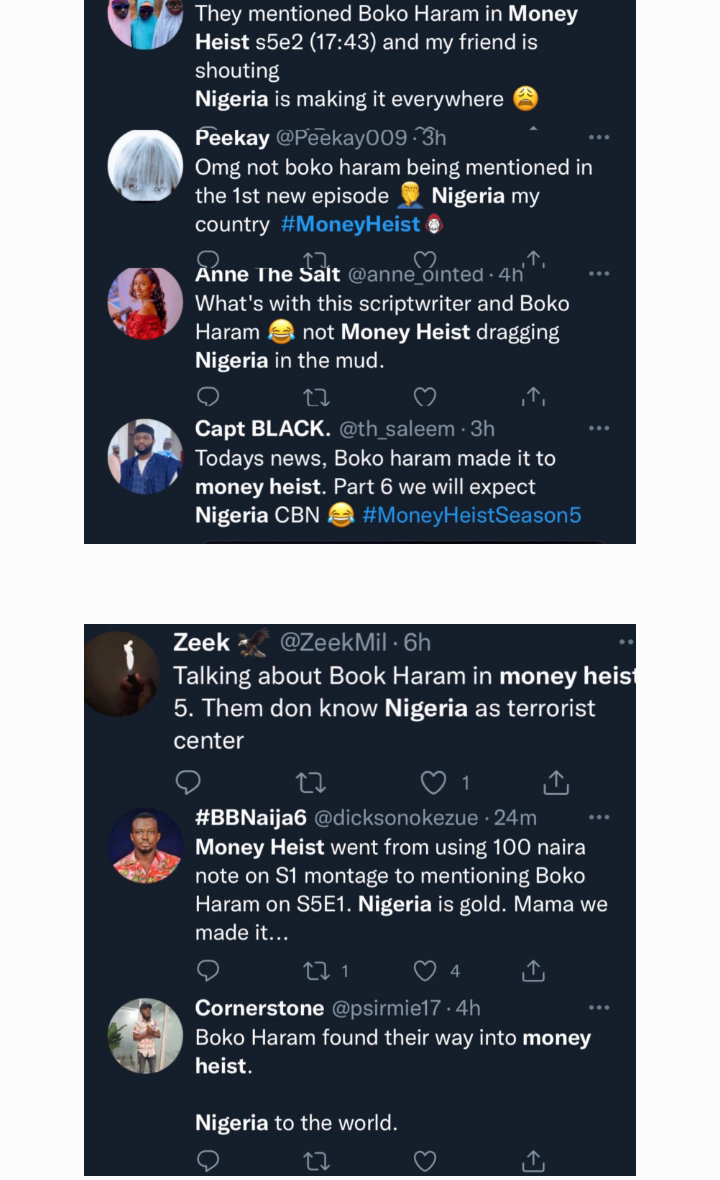Screen dimensions: 720x1180
Task: Reply to Anne The Salt's tweet
Action: tap(208, 397)
